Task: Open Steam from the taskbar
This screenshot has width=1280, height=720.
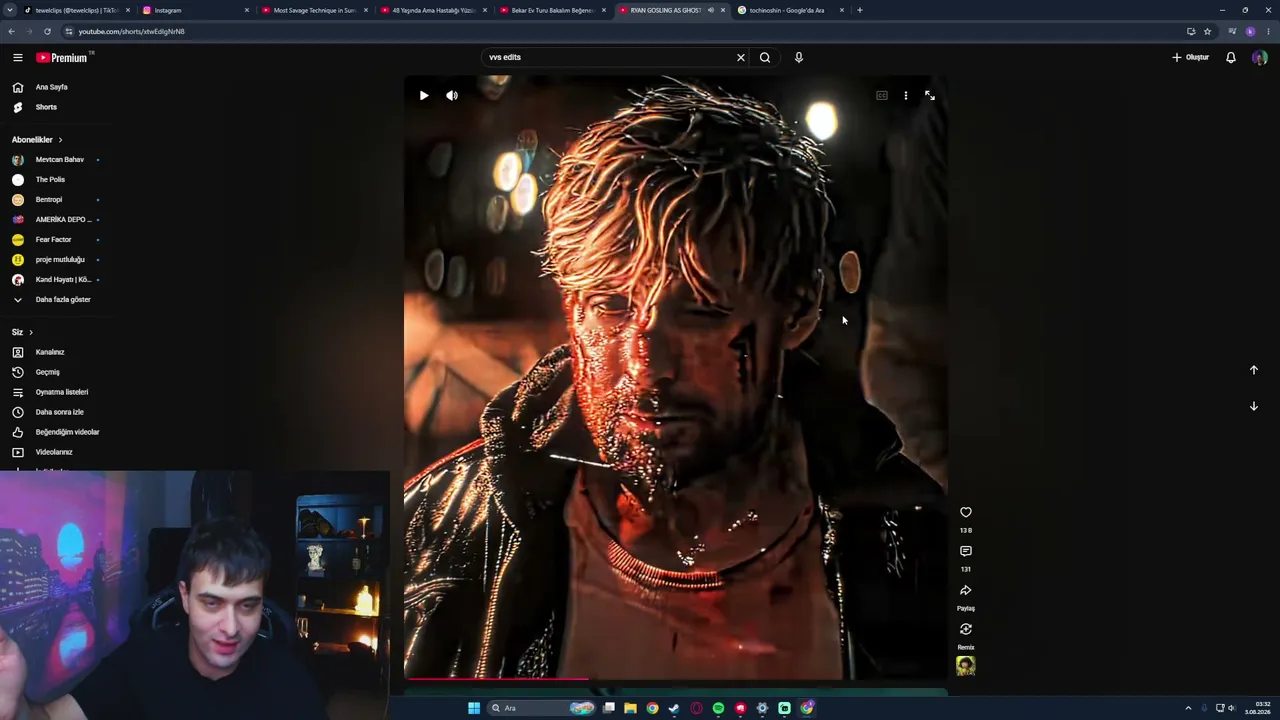Action: (674, 708)
